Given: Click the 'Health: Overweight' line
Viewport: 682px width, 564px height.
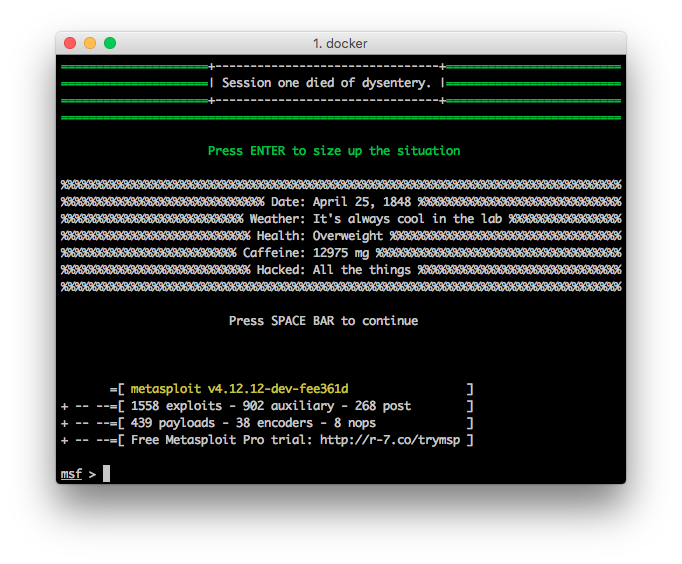Looking at the screenshot, I should coord(320,236).
